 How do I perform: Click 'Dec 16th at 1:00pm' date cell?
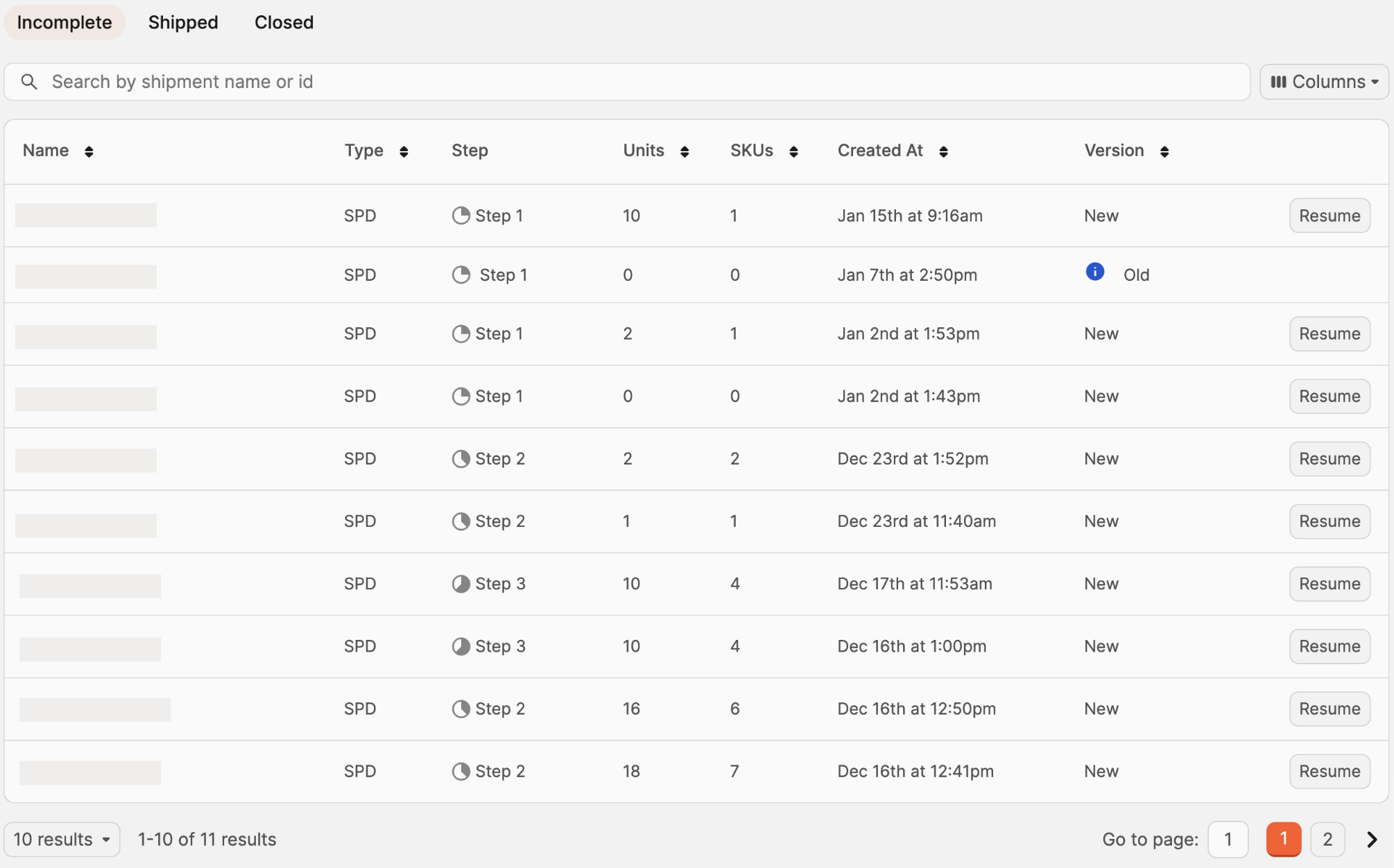coord(912,646)
